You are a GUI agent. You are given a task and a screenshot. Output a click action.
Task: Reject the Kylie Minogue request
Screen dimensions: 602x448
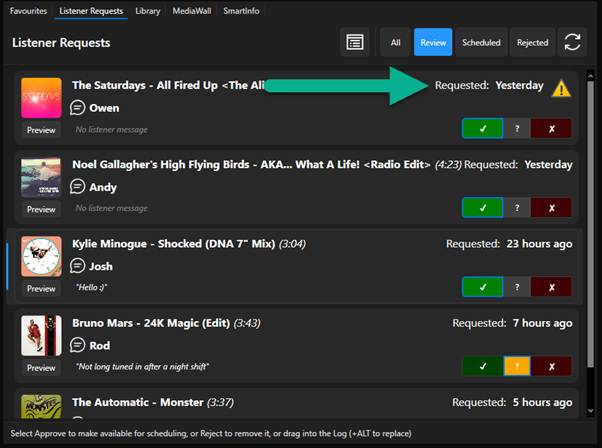point(551,287)
